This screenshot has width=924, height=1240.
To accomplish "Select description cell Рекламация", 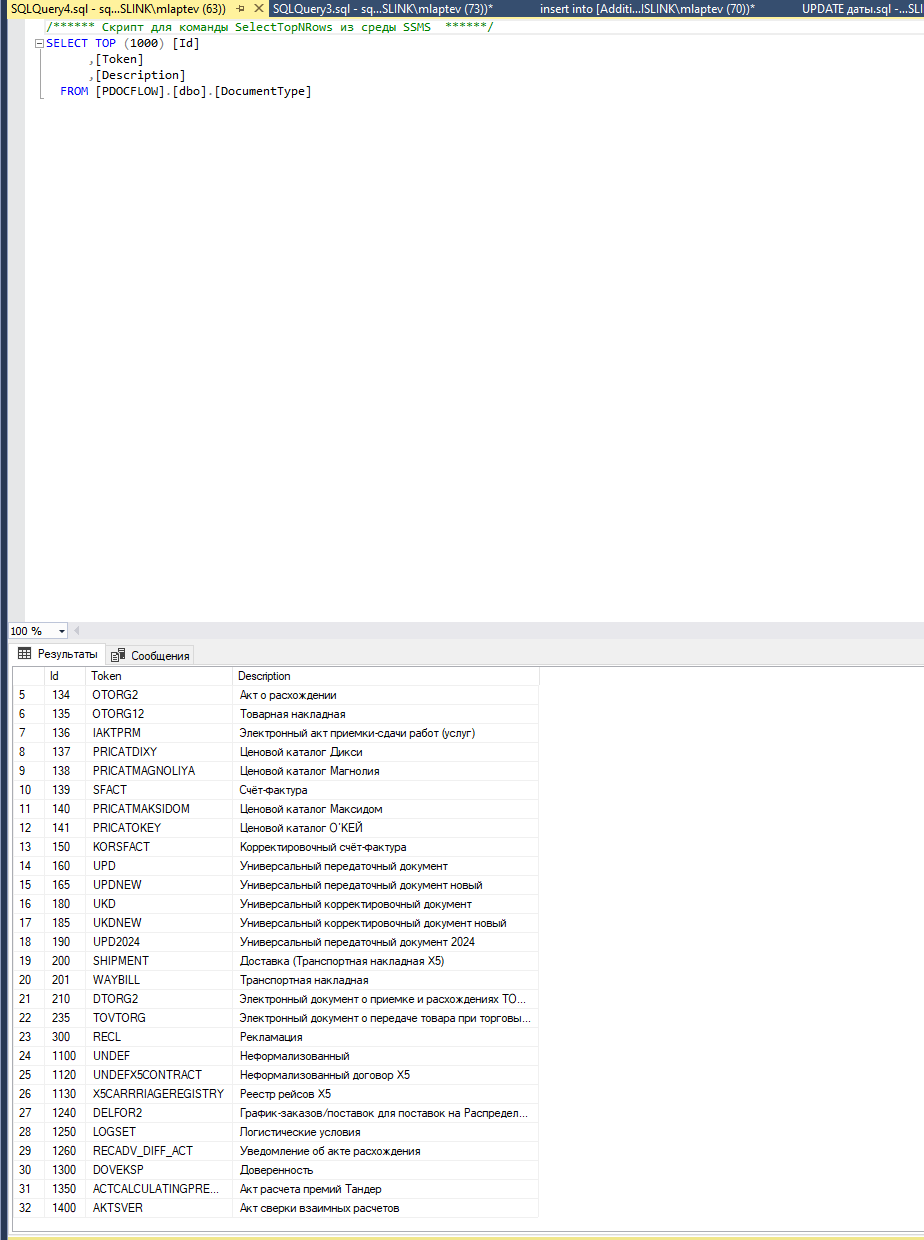I will pyautogui.click(x=386, y=1037).
